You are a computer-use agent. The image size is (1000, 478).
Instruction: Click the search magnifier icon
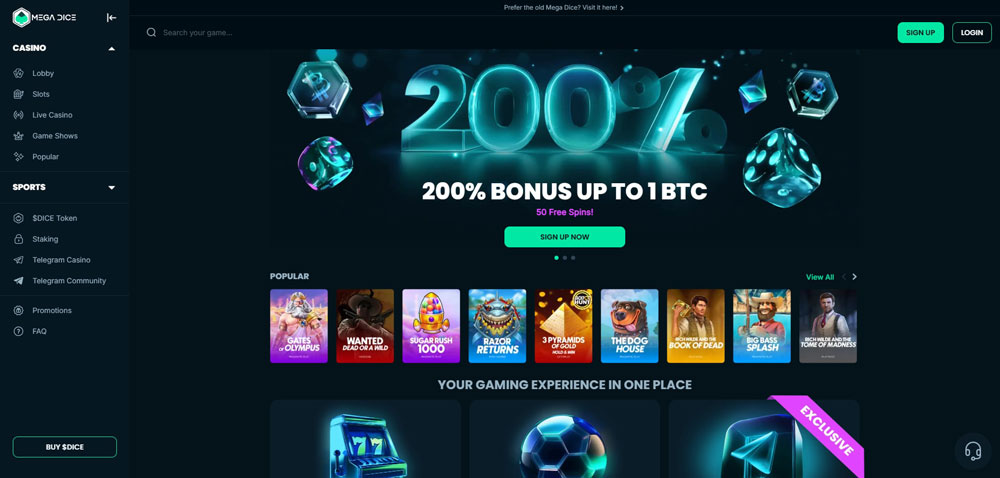151,33
